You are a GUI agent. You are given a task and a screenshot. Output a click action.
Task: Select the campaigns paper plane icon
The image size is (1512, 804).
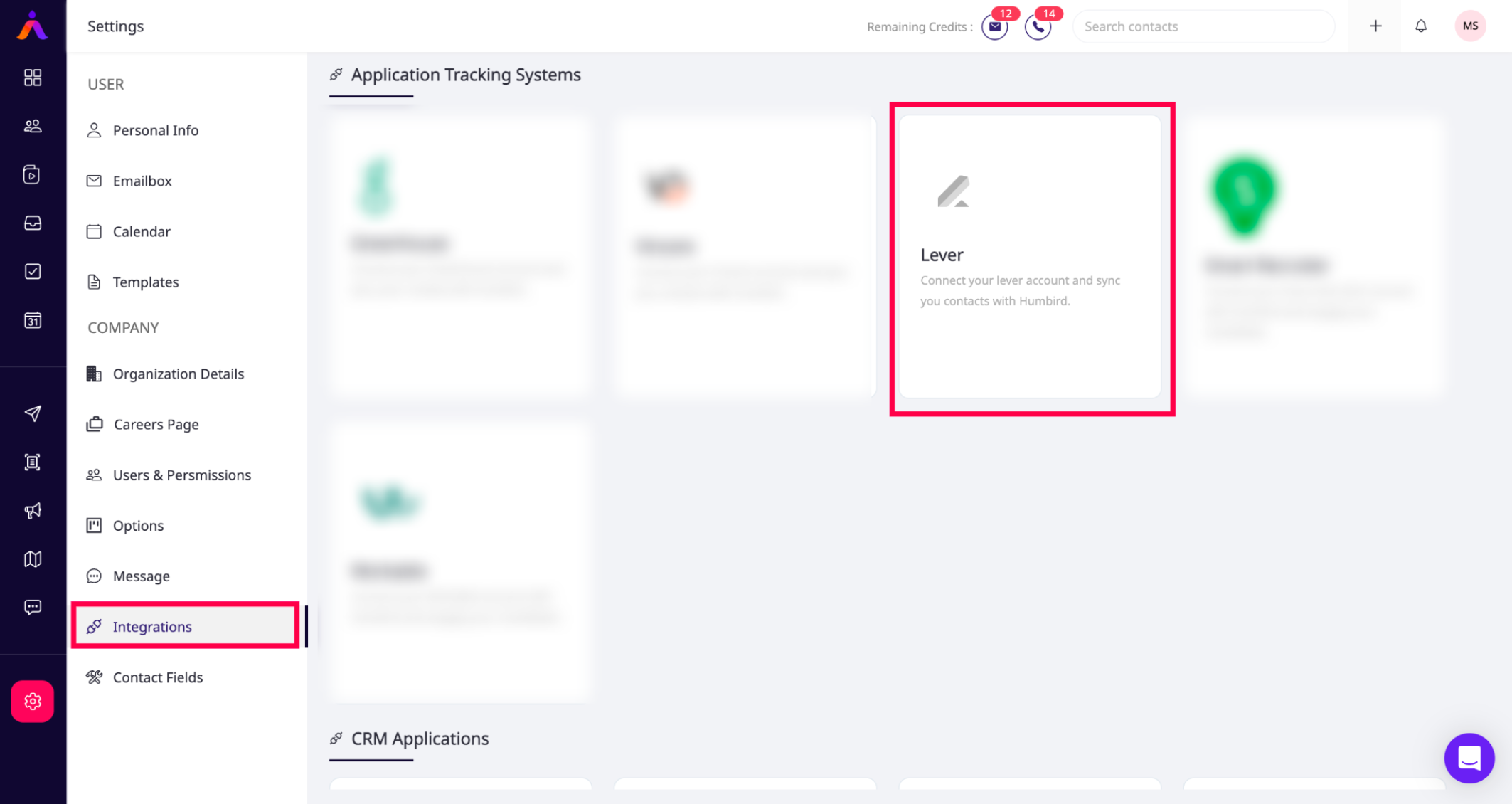click(x=32, y=413)
